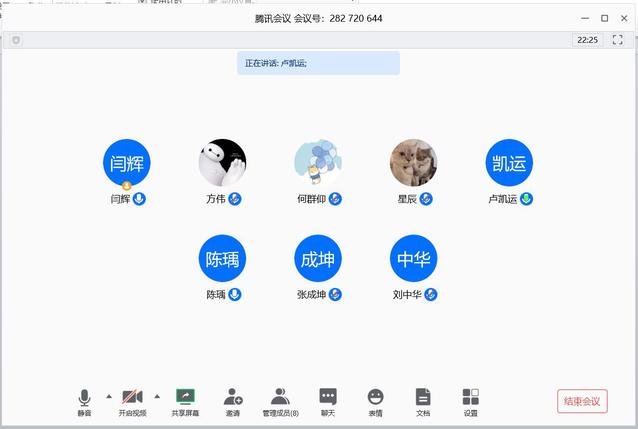Click the meeting info icon at top-left
Screen dimensions: 638x429
coord(16,40)
